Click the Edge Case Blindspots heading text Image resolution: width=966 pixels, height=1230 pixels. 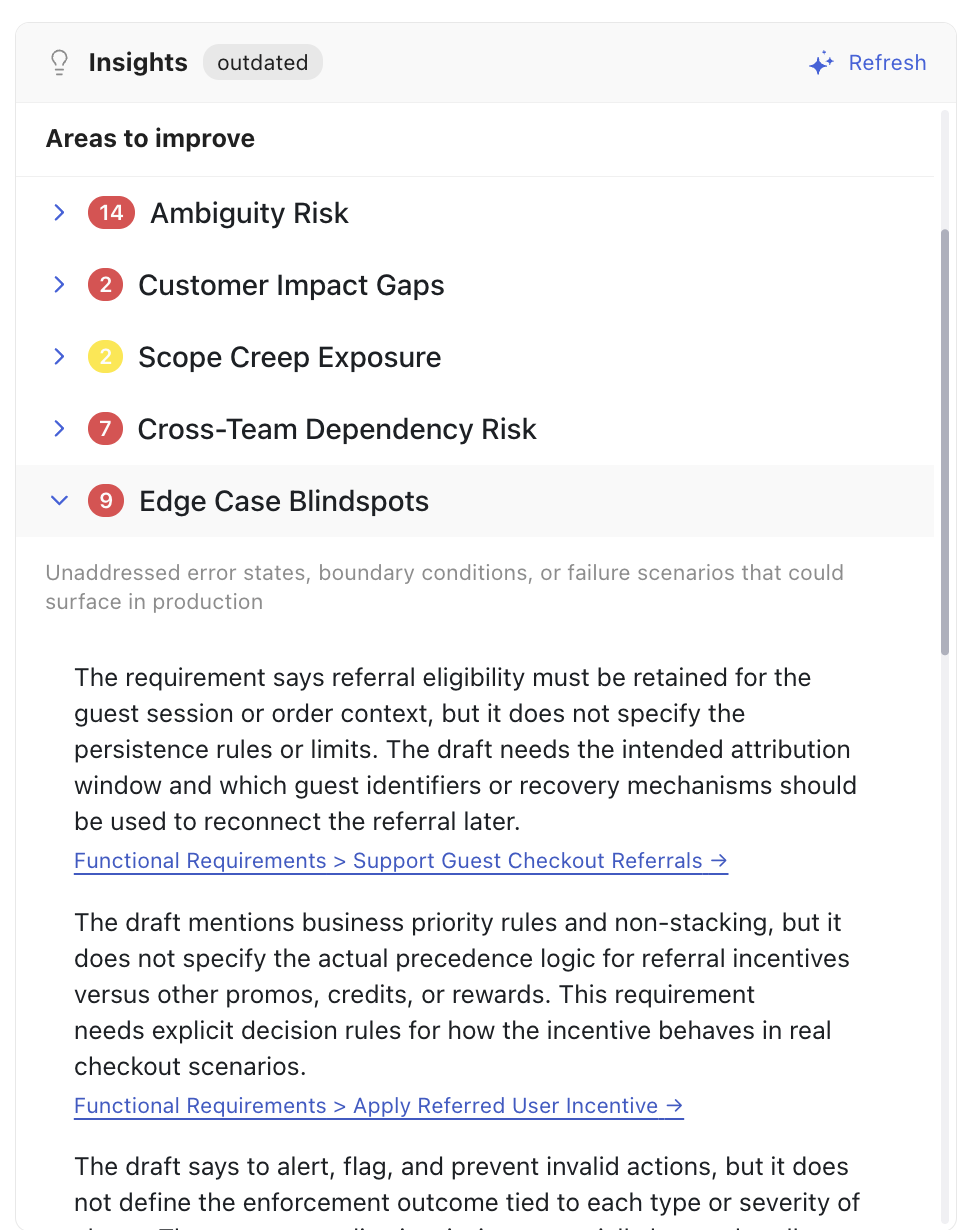tap(284, 501)
